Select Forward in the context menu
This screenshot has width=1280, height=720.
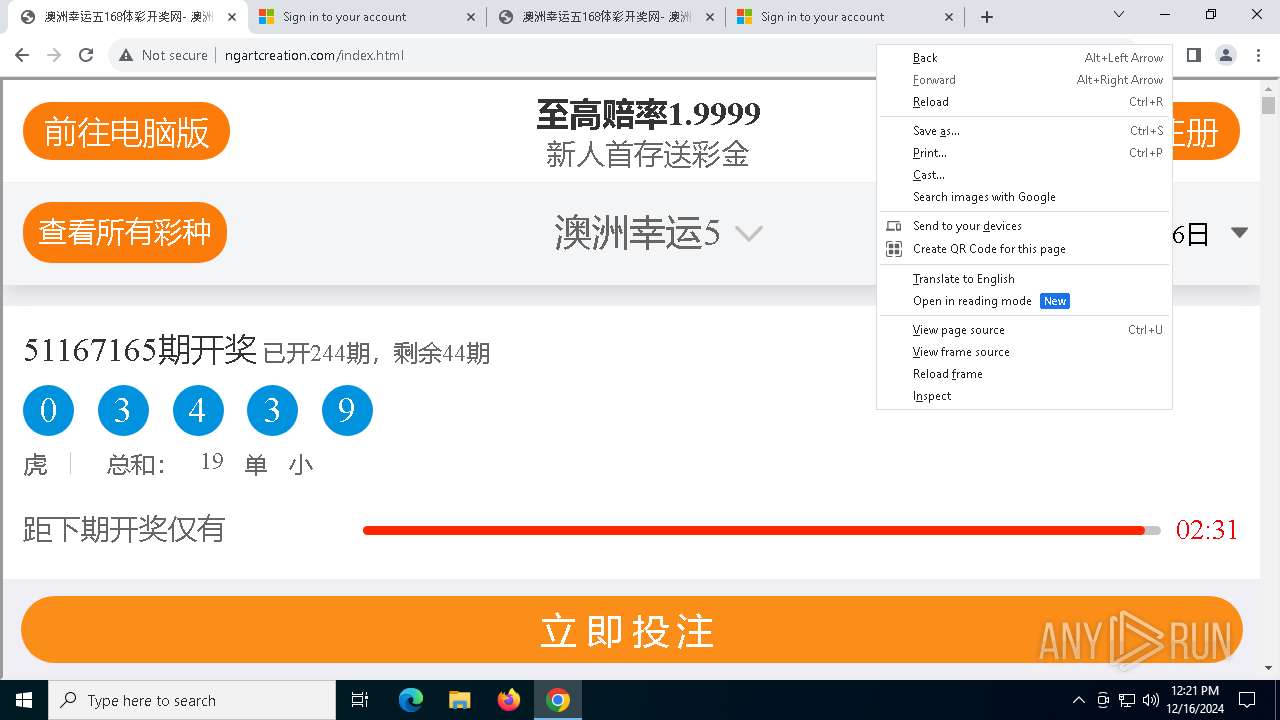click(x=1024, y=80)
